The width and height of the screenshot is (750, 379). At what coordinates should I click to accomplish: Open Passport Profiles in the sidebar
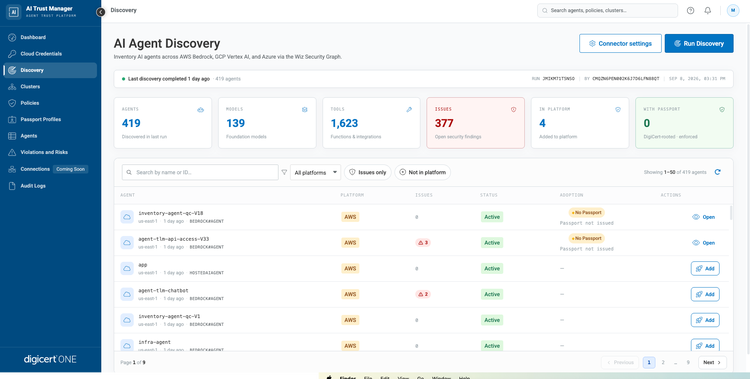click(x=50, y=119)
